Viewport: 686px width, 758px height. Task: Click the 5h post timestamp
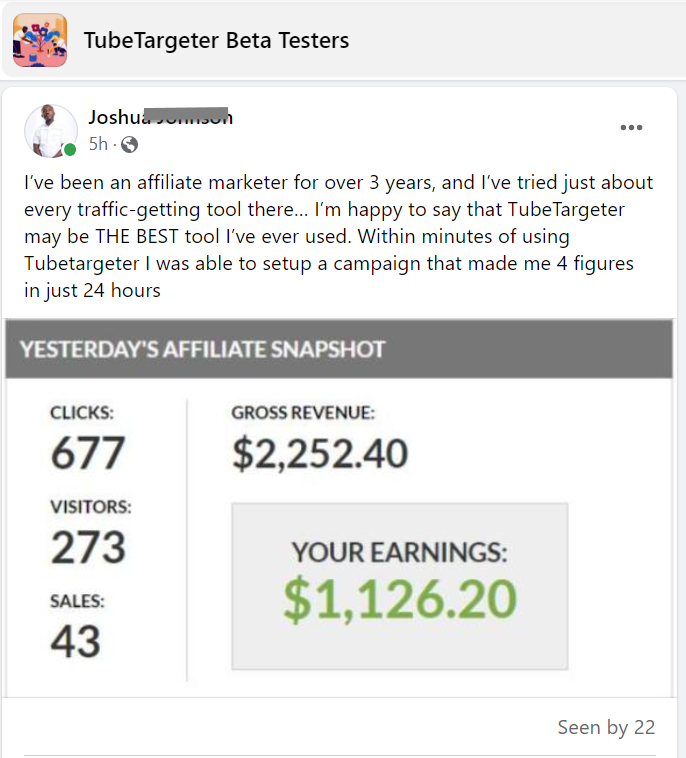98,144
